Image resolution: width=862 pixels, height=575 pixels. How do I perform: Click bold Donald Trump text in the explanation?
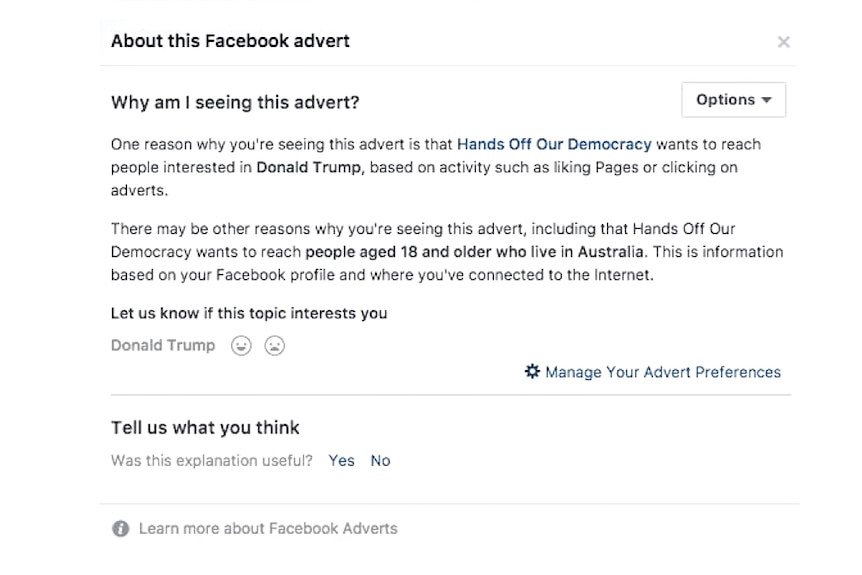tap(310, 167)
